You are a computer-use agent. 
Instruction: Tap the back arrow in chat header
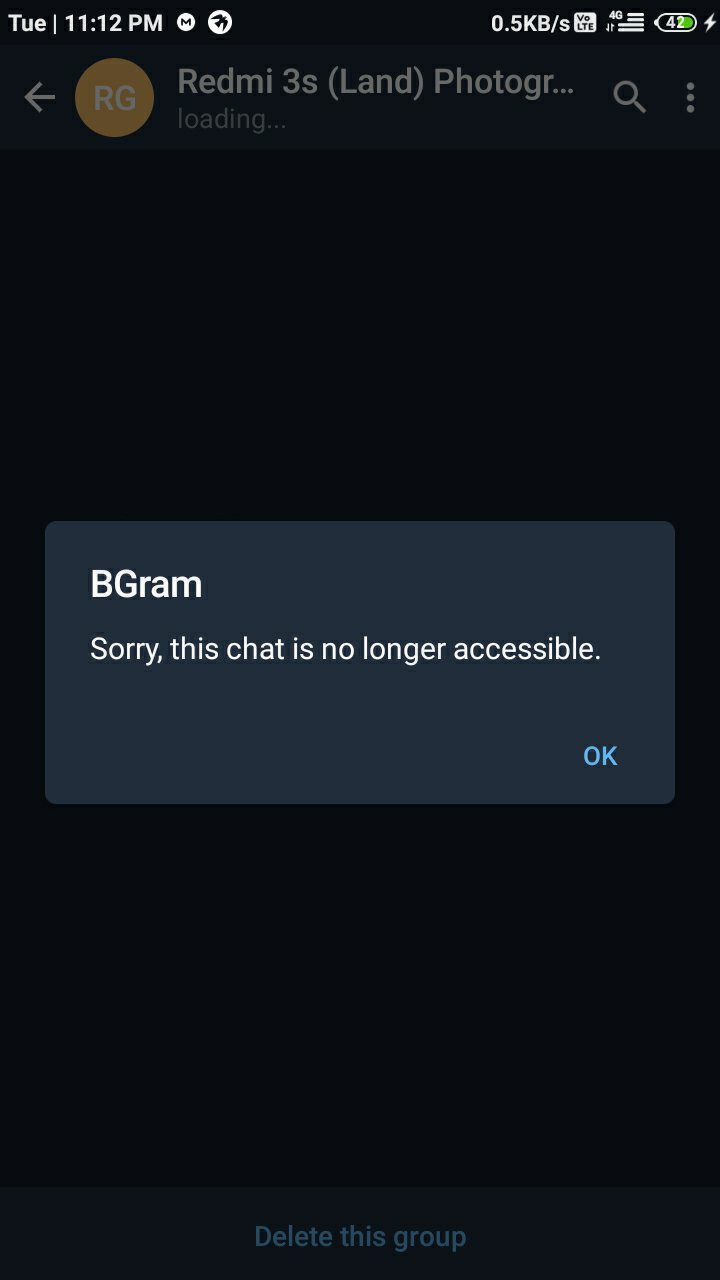(x=39, y=97)
